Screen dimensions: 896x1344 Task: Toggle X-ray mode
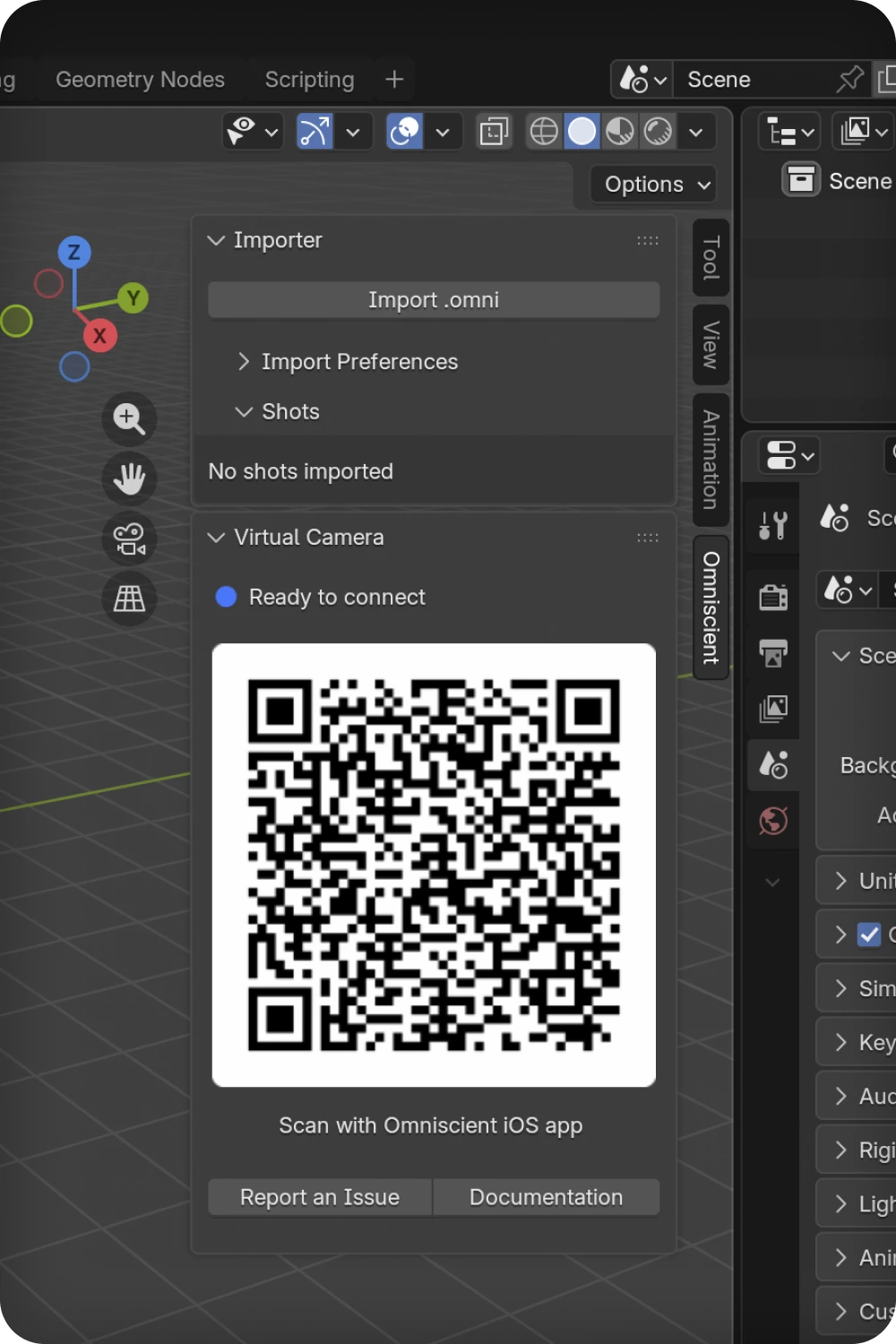pyautogui.click(x=494, y=132)
